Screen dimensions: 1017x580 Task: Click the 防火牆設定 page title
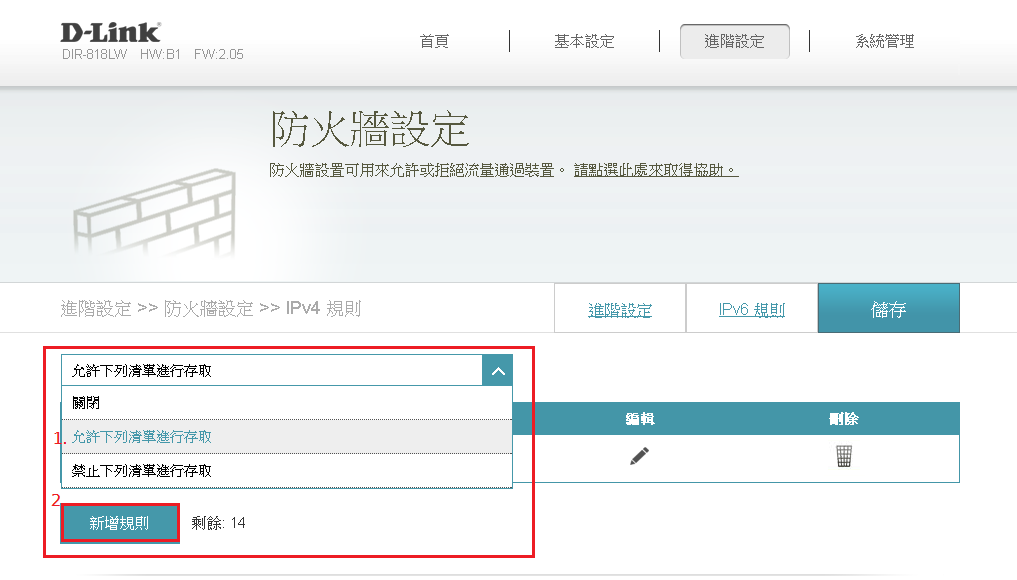(370, 129)
